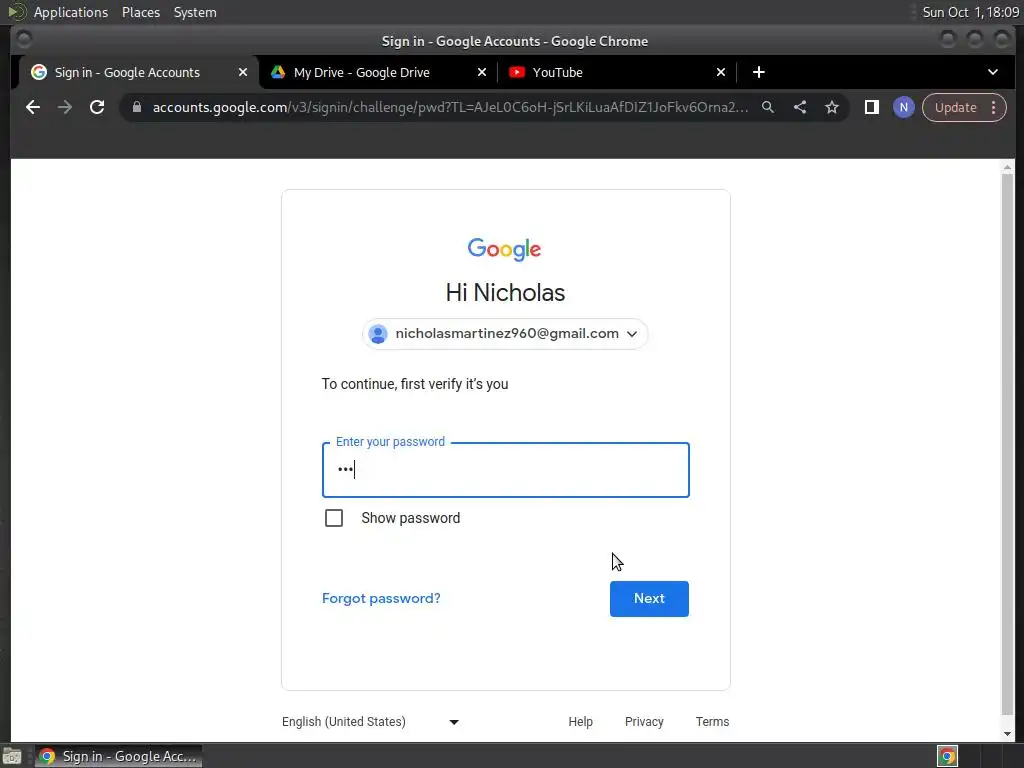
Task: Close the Sign in - Google Accounts tab
Action: (x=243, y=72)
